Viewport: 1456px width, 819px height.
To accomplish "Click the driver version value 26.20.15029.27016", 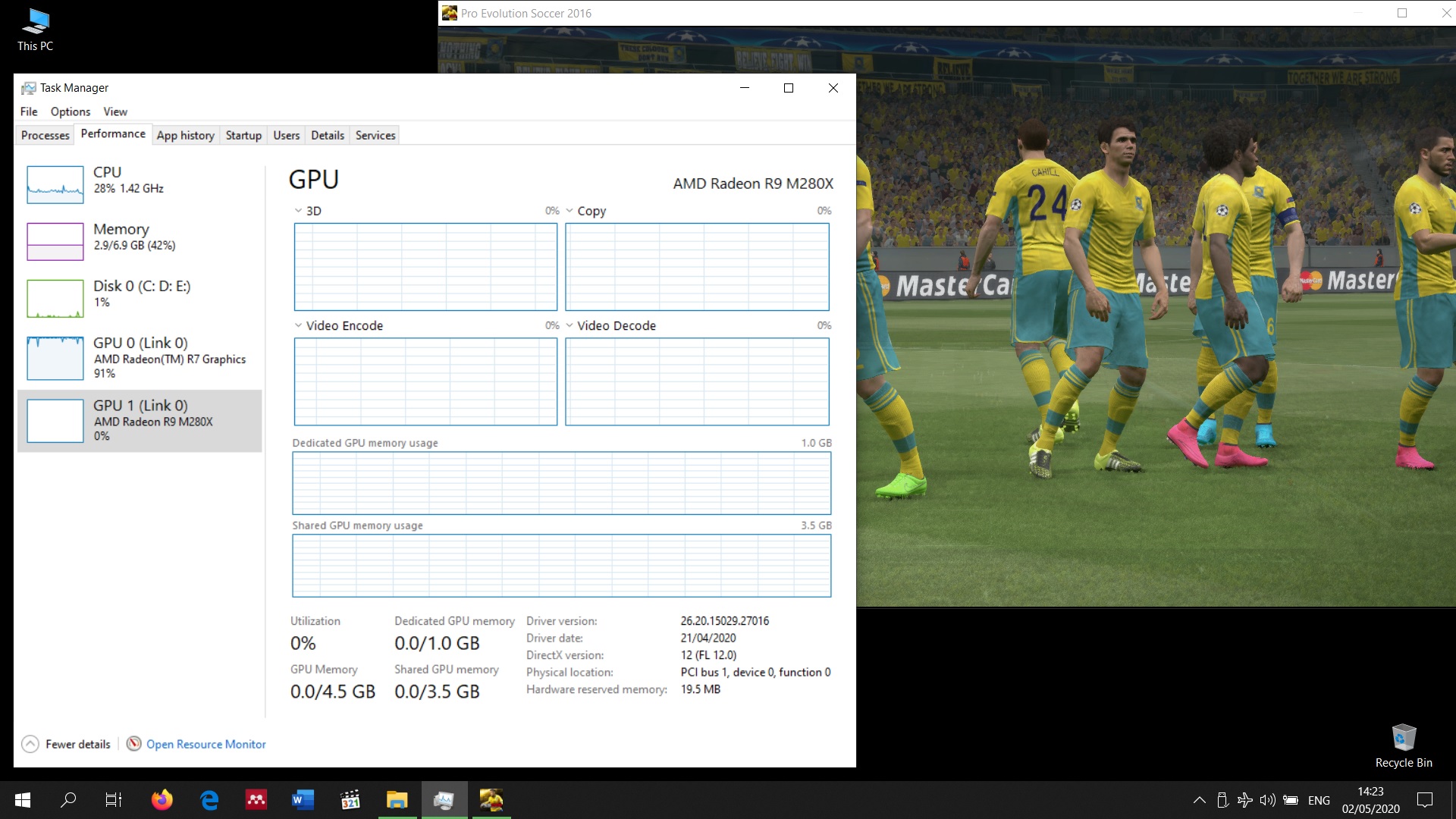I will tap(725, 621).
